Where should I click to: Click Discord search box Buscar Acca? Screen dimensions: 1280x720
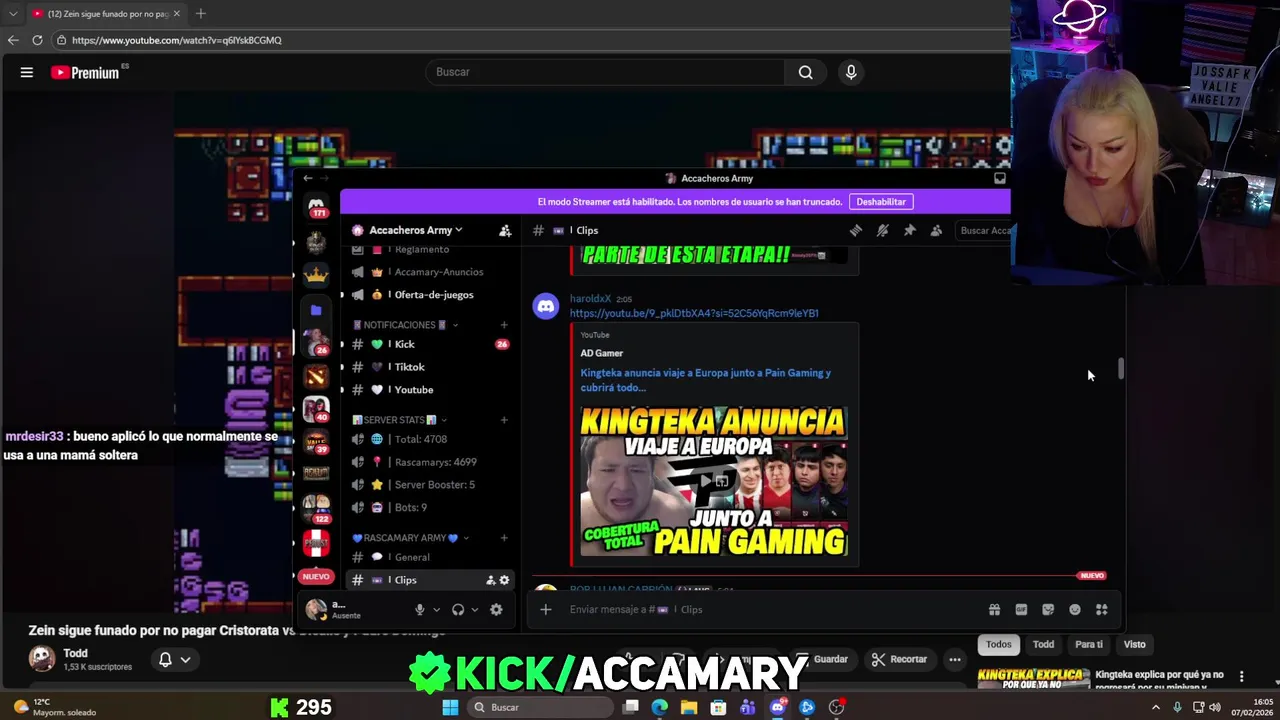coord(983,230)
